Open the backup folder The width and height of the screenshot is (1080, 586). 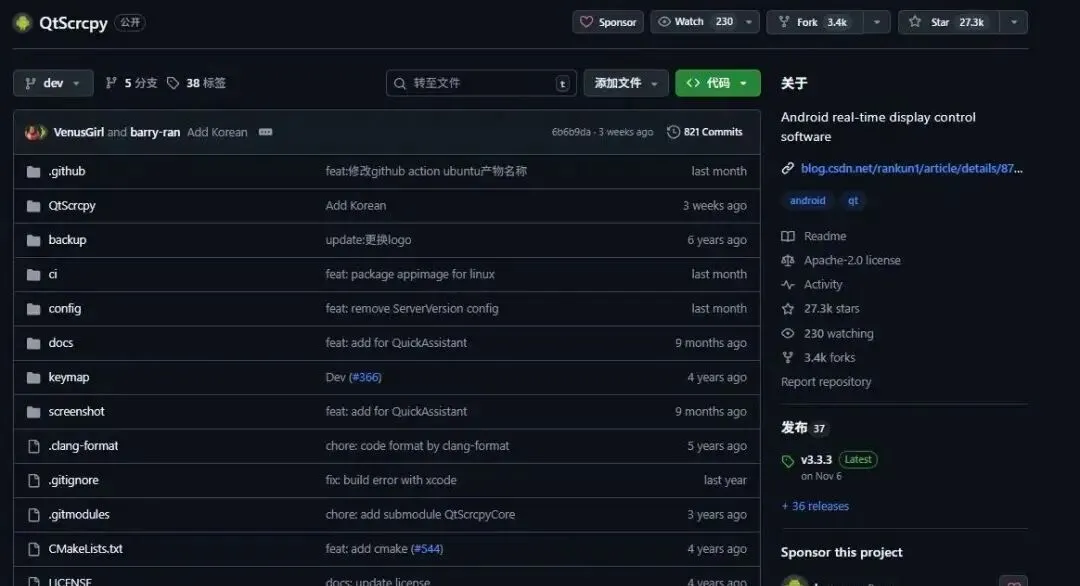pos(68,240)
